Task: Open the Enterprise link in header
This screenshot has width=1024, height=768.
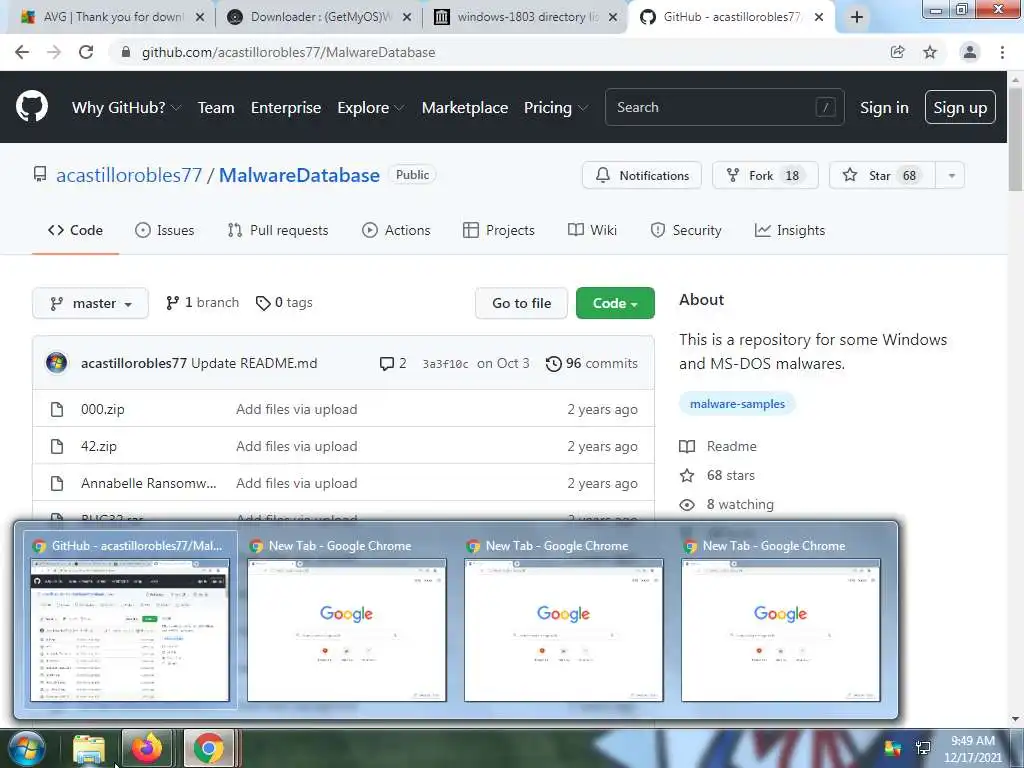Action: [x=286, y=107]
